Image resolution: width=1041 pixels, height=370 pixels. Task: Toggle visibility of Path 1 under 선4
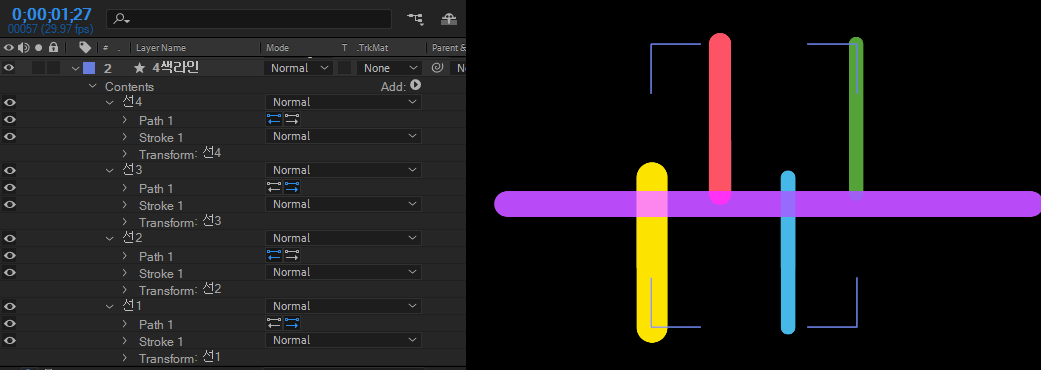(x=9, y=120)
